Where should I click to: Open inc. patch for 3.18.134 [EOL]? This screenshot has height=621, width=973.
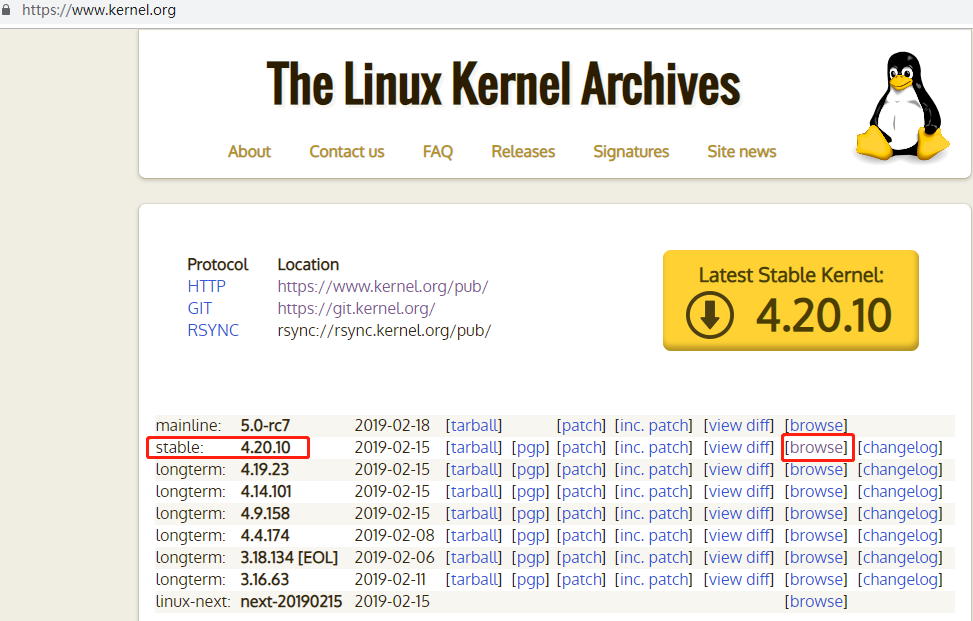pos(653,558)
